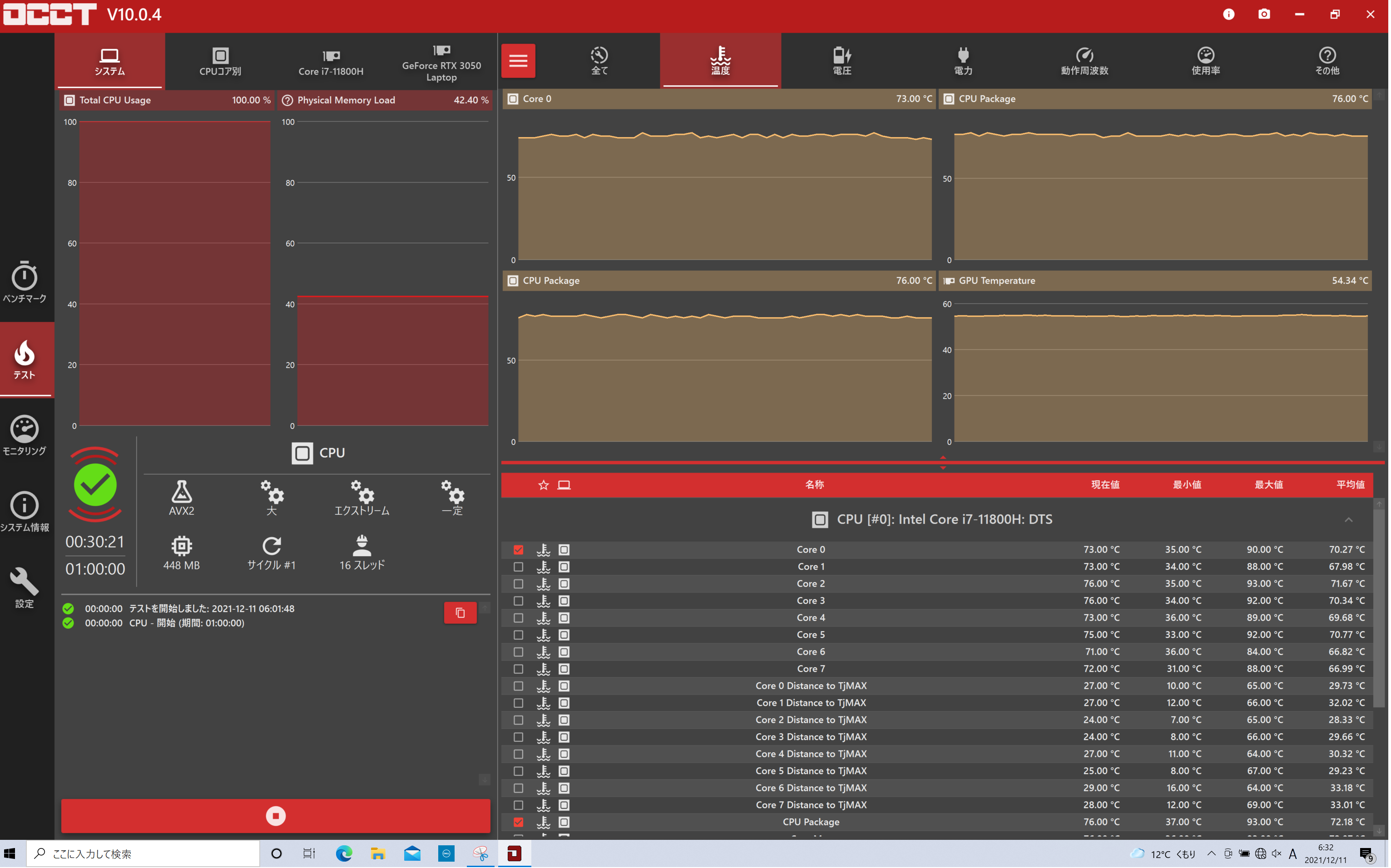The width and height of the screenshot is (1391, 868).
Task: Click the red divider collapse arrows
Action: click(943, 462)
